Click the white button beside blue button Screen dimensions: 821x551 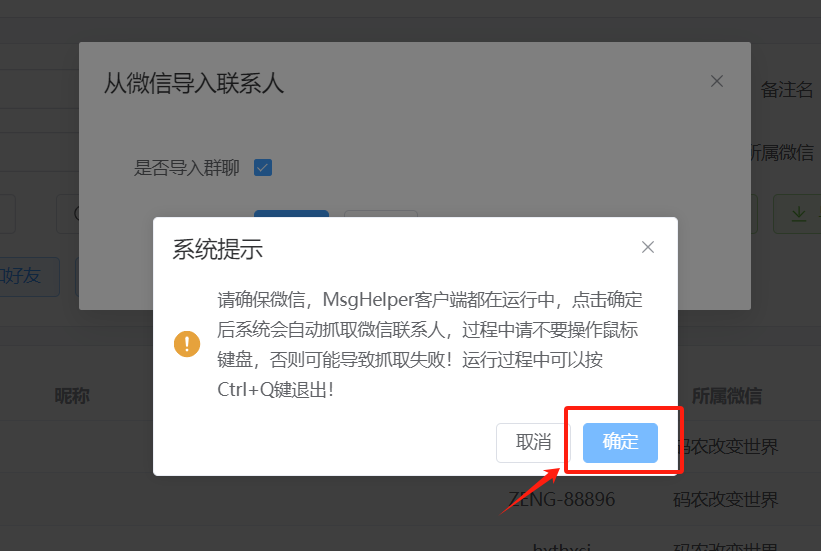point(381,214)
